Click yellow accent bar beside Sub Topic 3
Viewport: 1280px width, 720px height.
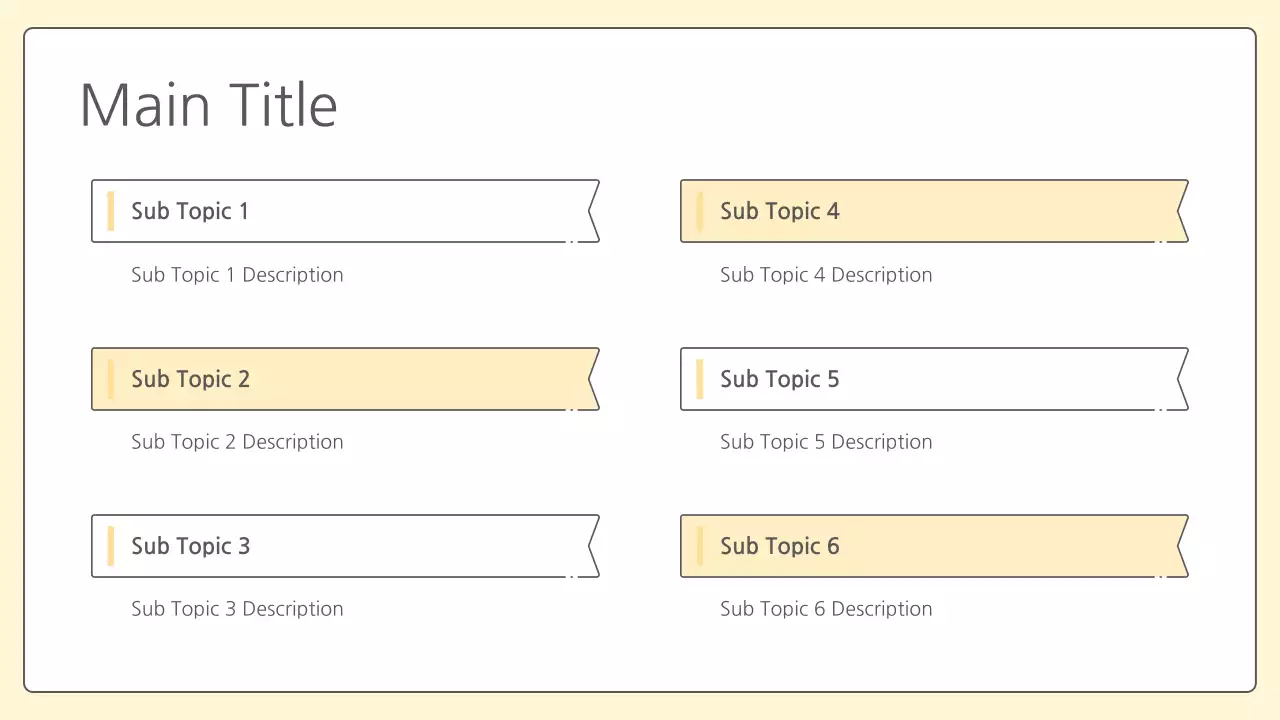coord(111,546)
